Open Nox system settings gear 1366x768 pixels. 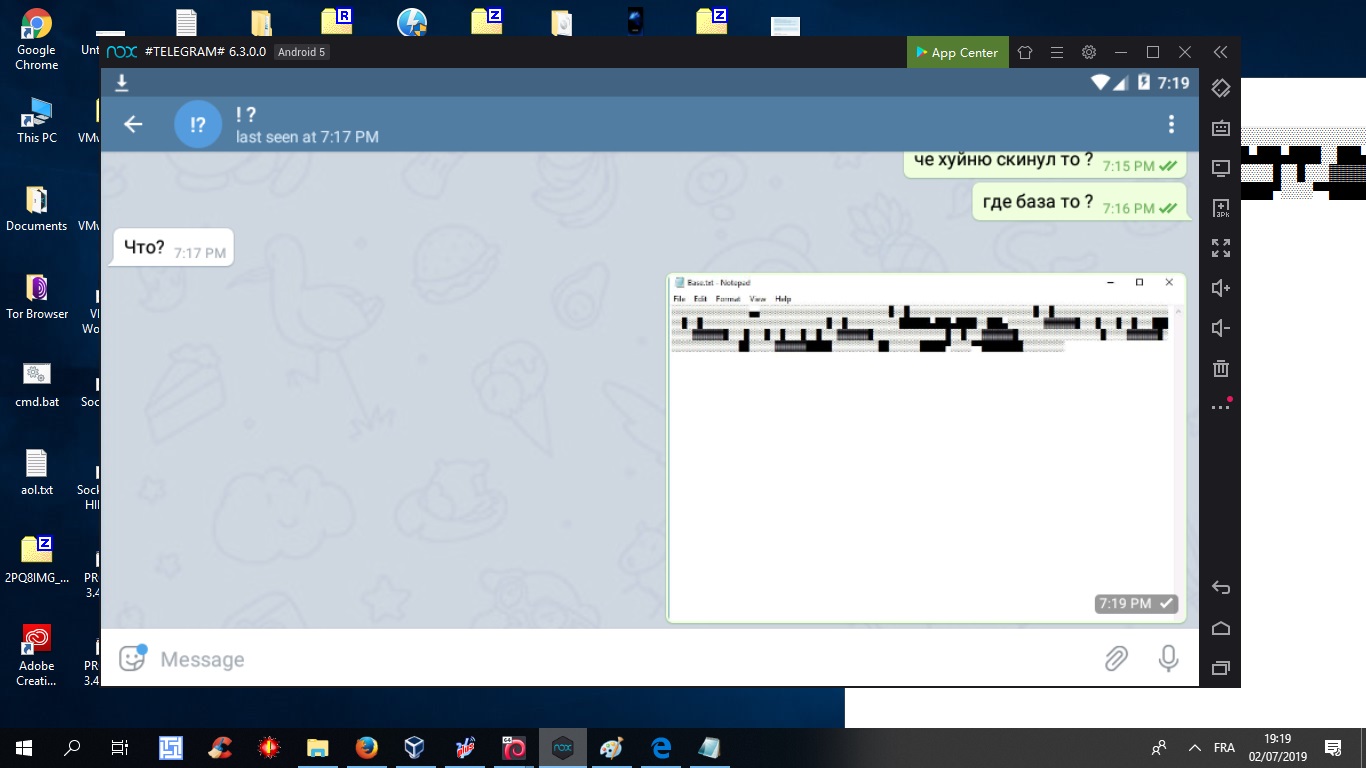click(1089, 52)
